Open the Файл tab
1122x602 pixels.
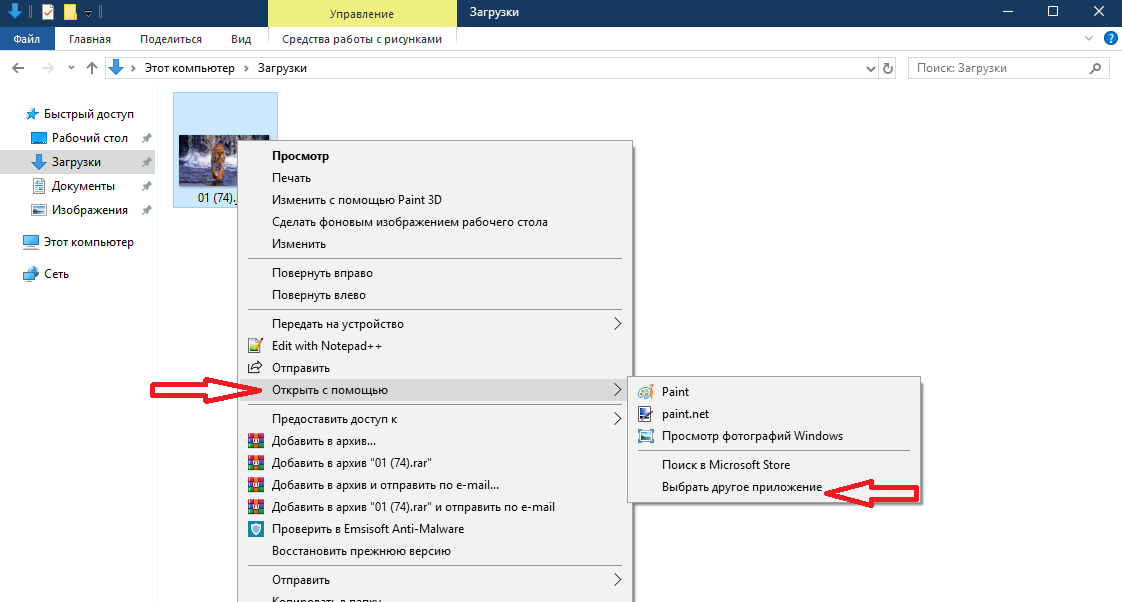(27, 39)
